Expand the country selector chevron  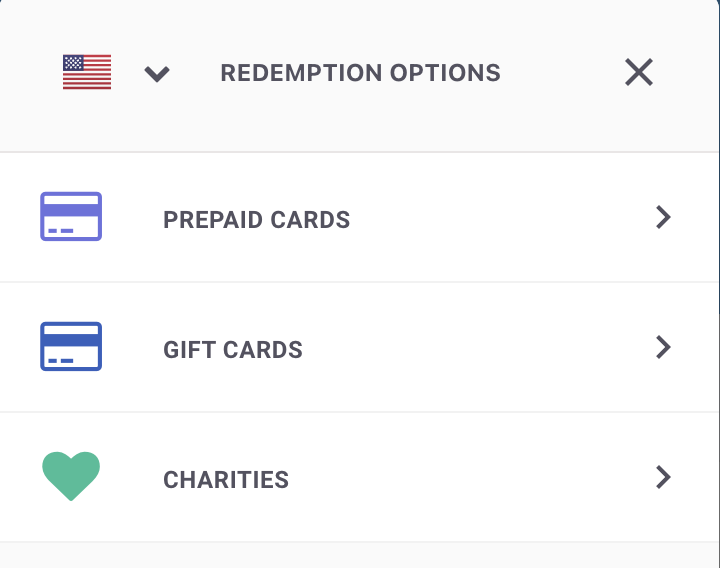click(157, 73)
